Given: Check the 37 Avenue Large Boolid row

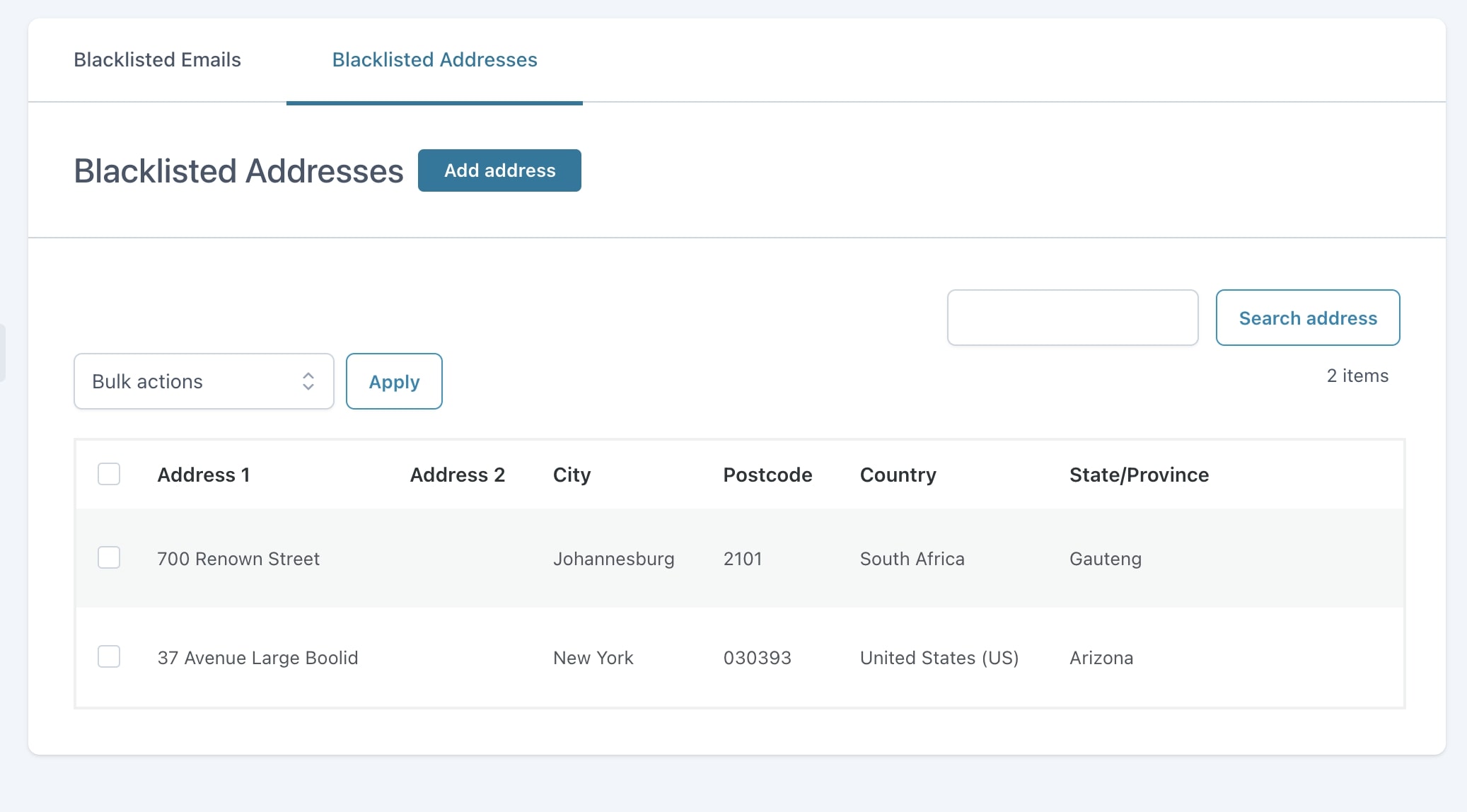Looking at the screenshot, I should point(109,656).
